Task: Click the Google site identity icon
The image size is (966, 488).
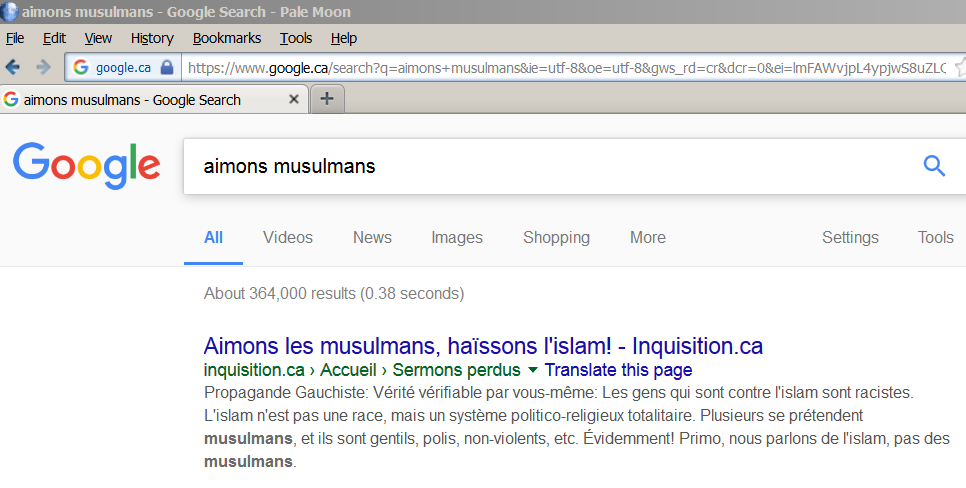Action: [x=81, y=67]
